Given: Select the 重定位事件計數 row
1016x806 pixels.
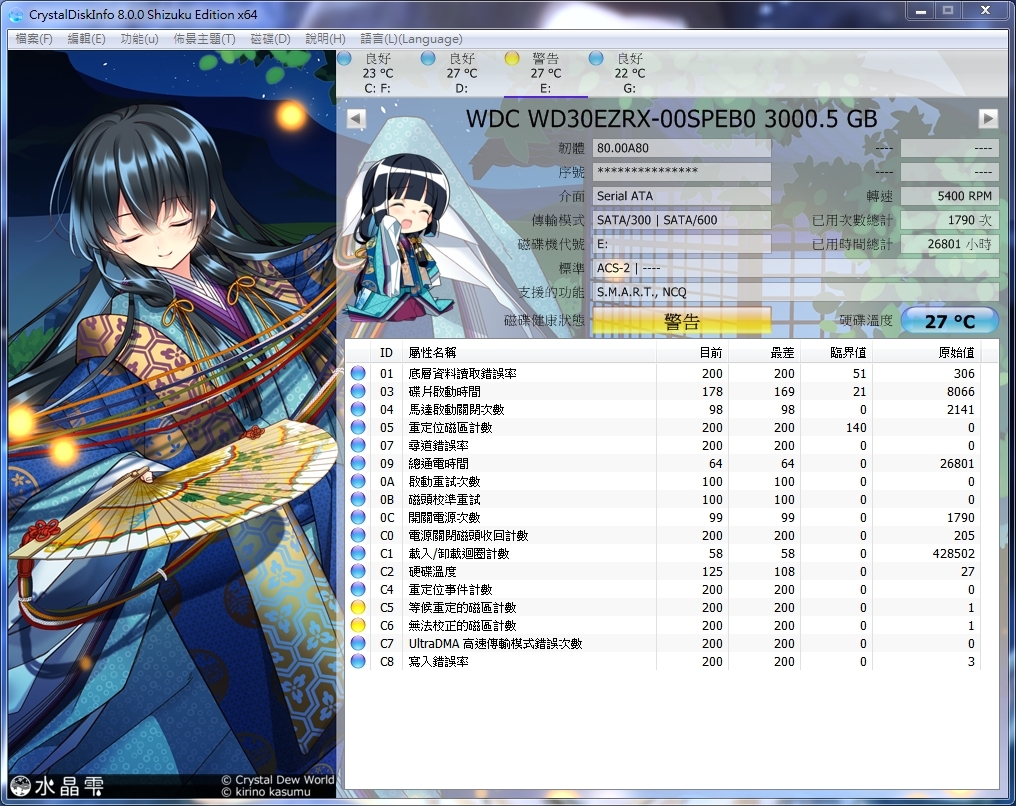Looking at the screenshot, I should [663, 590].
